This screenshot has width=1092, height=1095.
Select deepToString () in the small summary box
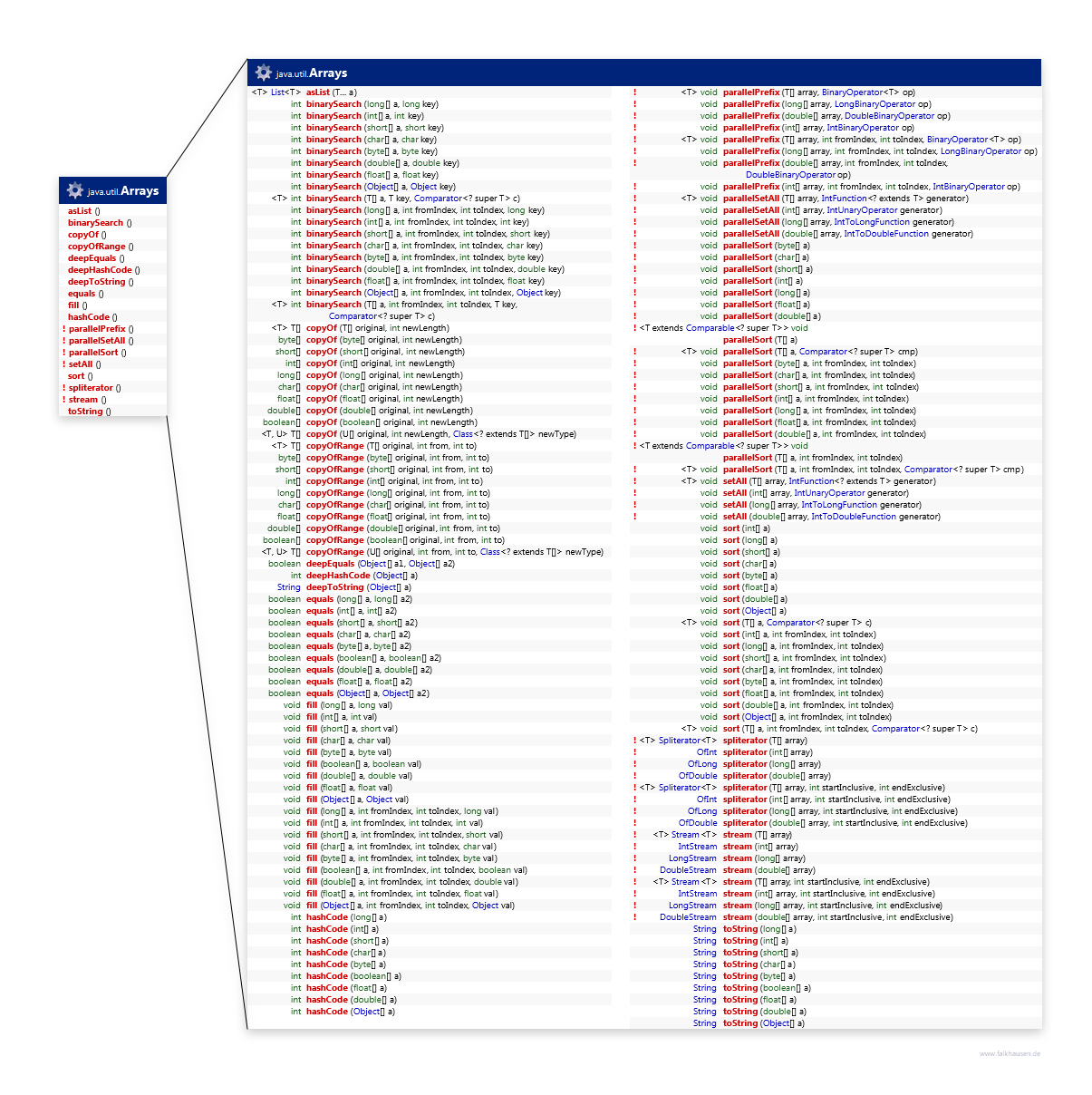tap(101, 282)
